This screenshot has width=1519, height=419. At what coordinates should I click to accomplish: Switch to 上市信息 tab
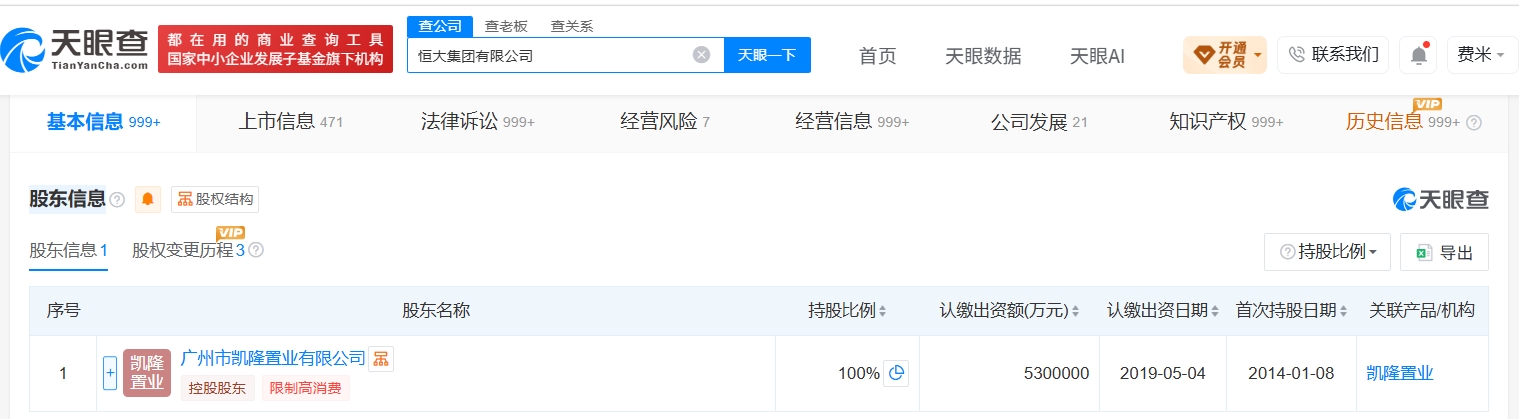[291, 122]
